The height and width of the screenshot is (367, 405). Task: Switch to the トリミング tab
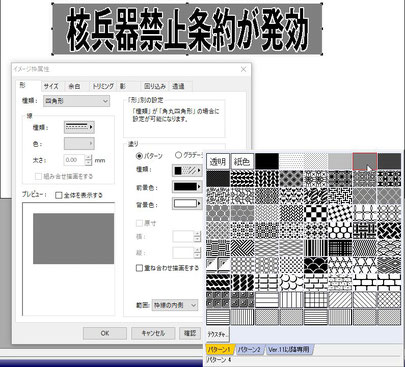point(103,86)
